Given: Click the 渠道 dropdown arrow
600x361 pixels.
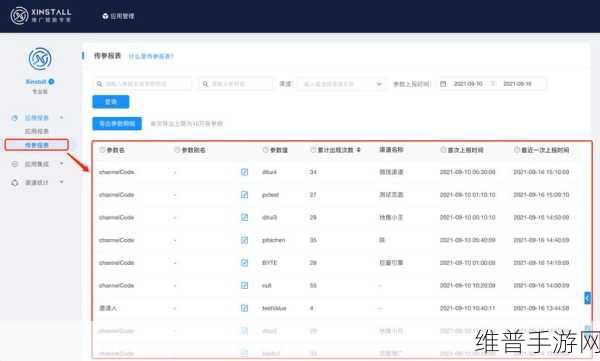Looking at the screenshot, I should coord(379,84).
